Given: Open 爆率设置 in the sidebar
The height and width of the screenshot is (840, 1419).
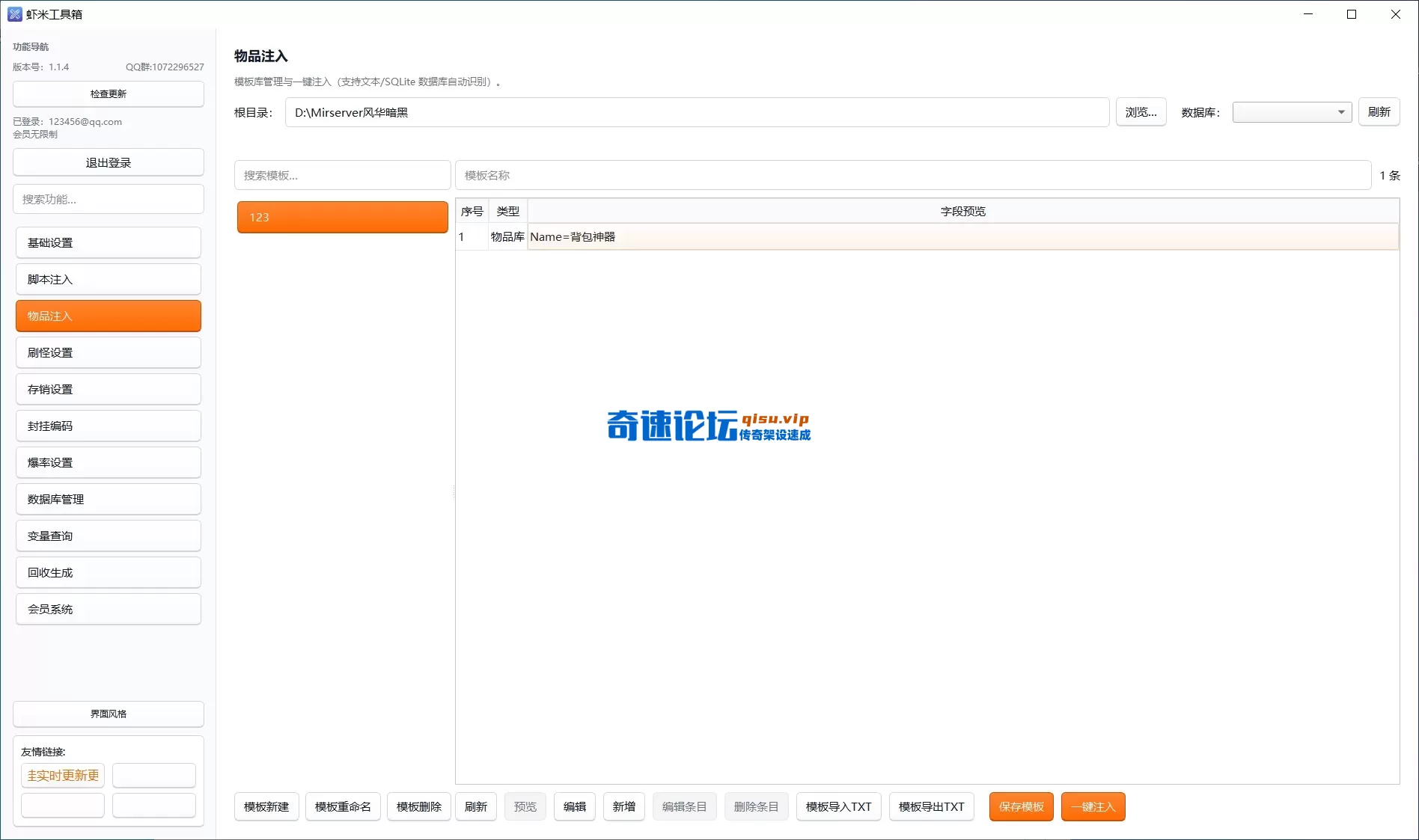Looking at the screenshot, I should coord(109,462).
